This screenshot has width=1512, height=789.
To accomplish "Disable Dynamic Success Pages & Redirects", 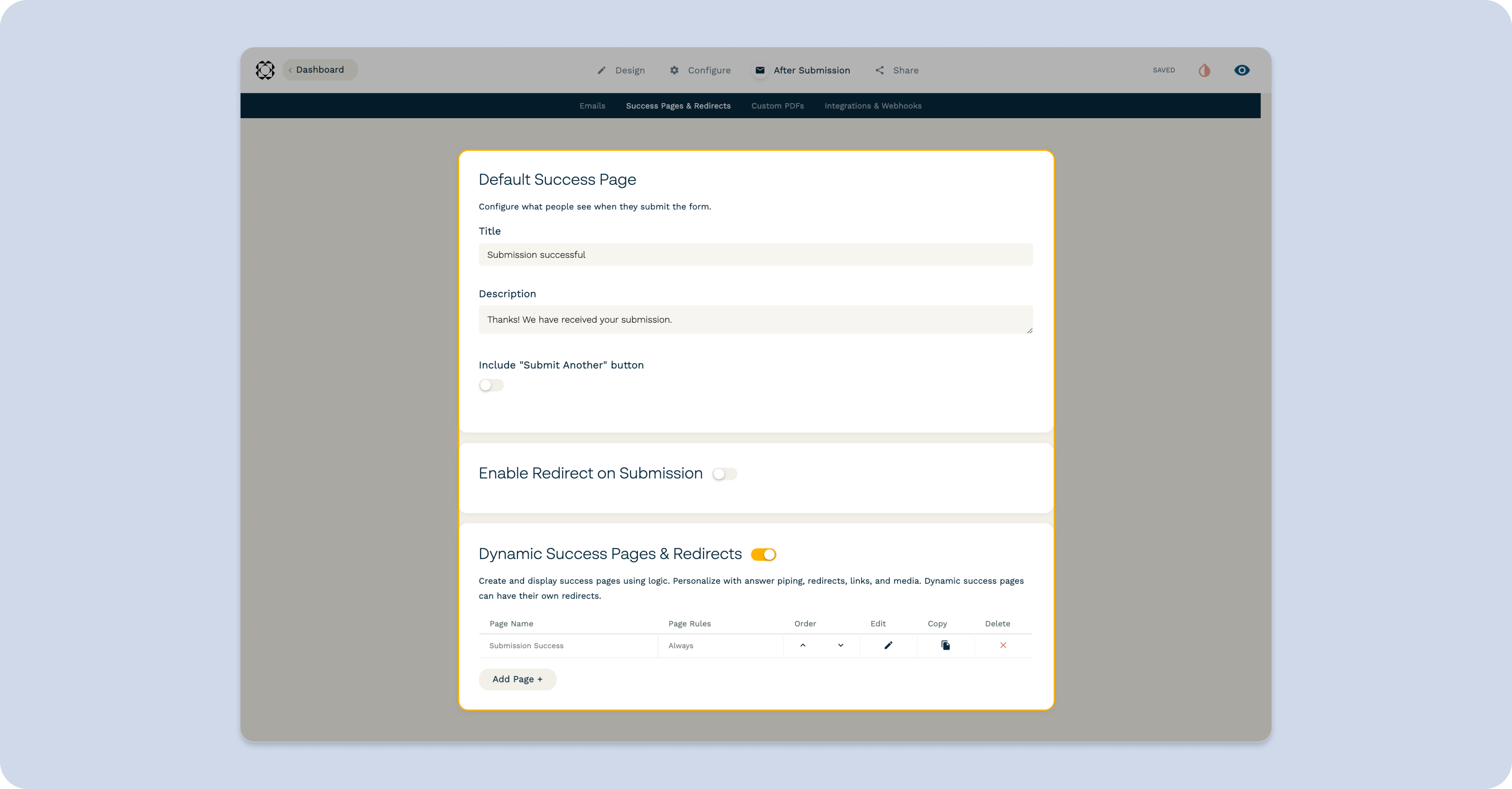I will click(x=763, y=554).
